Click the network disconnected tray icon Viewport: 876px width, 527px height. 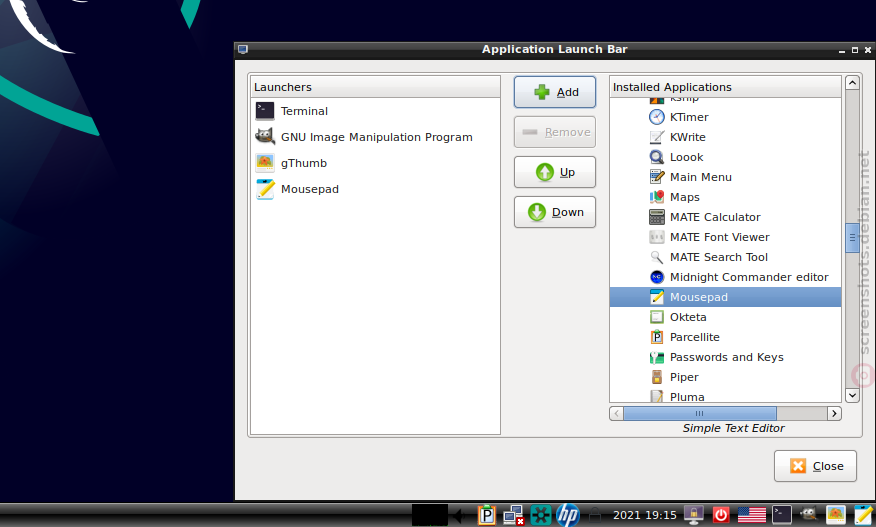[513, 515]
